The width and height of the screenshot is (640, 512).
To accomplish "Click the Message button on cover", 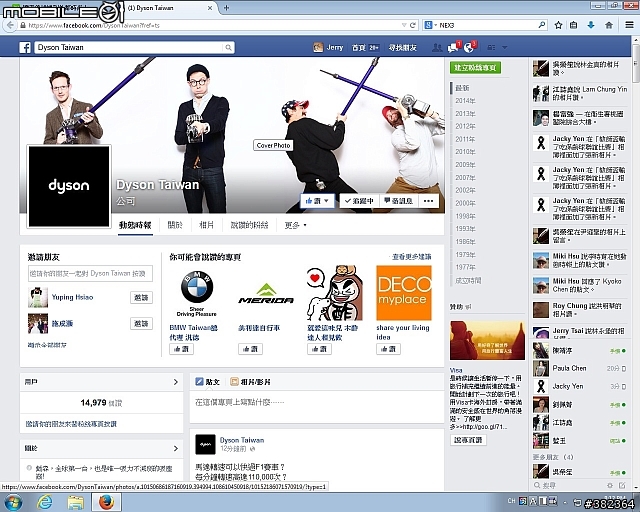I will coord(399,201).
